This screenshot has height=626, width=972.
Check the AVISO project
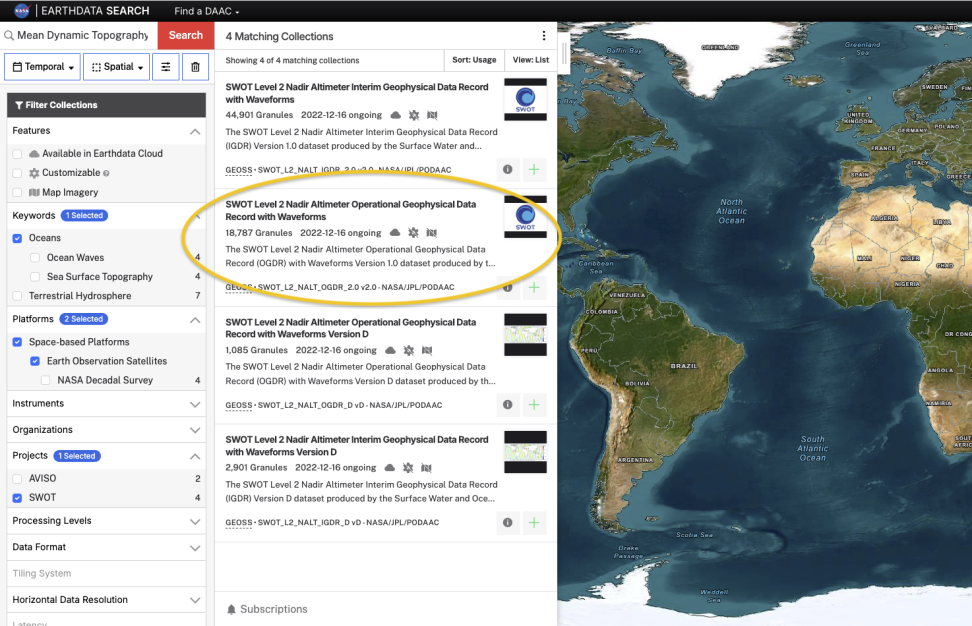click(x=17, y=478)
